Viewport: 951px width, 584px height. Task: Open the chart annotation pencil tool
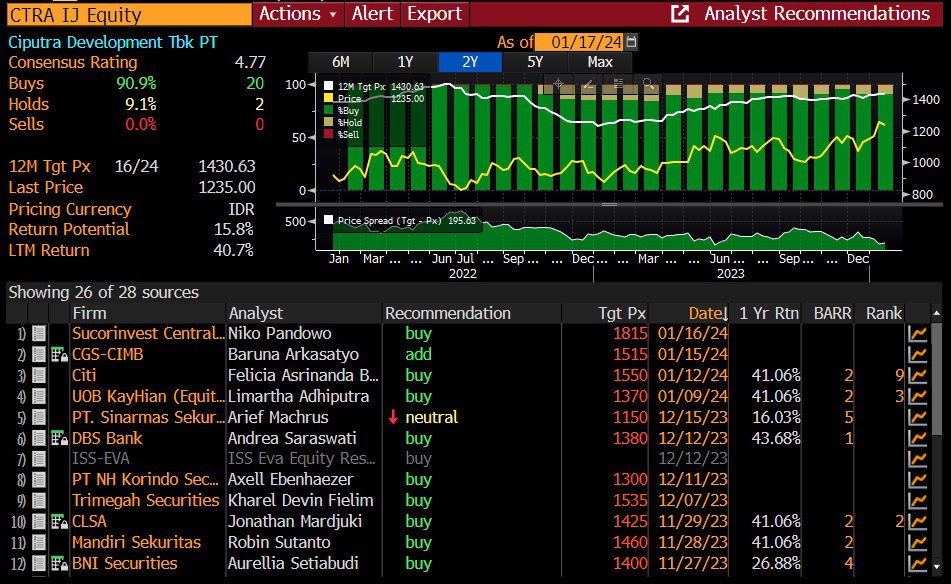(x=588, y=83)
